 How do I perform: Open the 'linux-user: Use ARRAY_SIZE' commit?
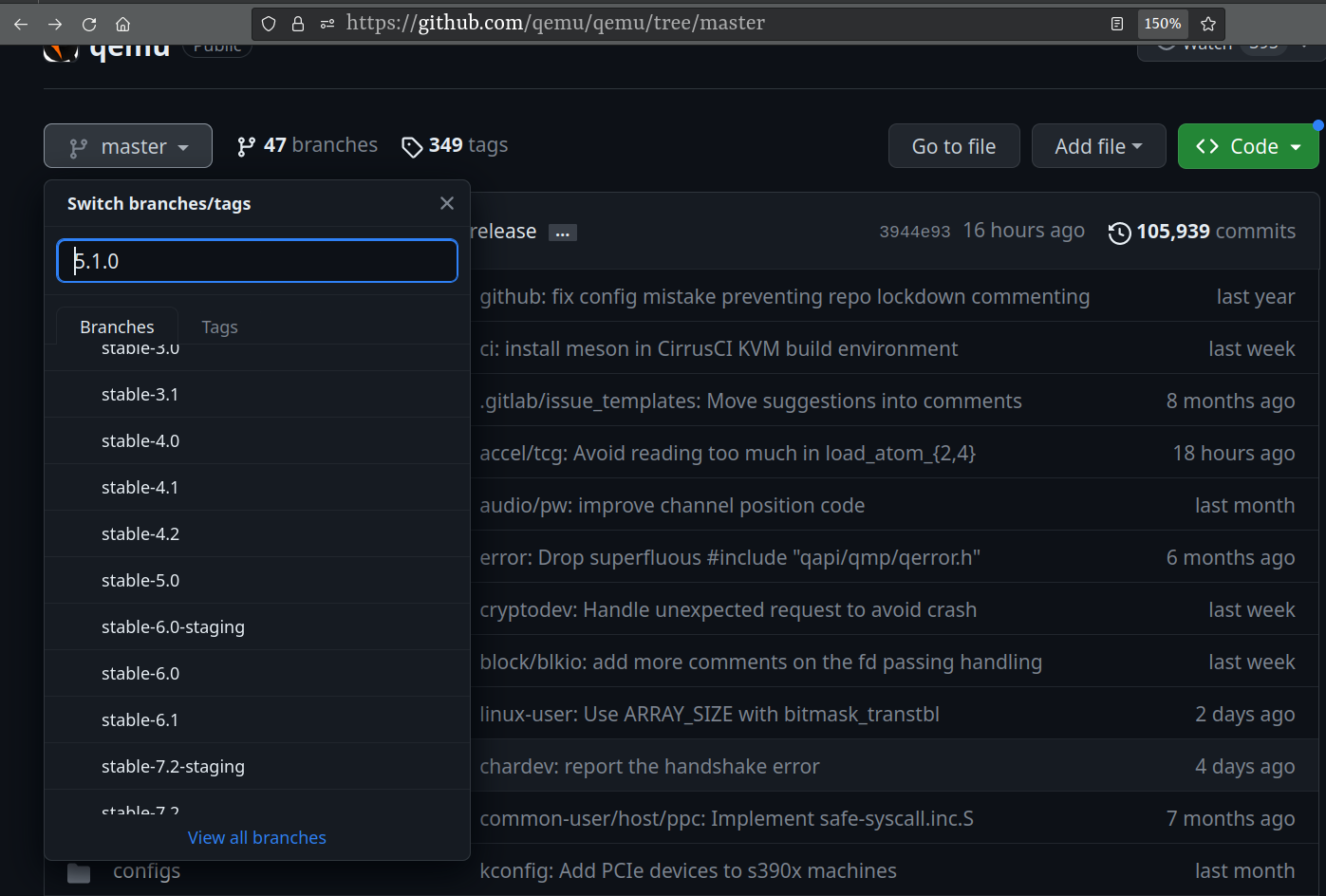(x=710, y=715)
